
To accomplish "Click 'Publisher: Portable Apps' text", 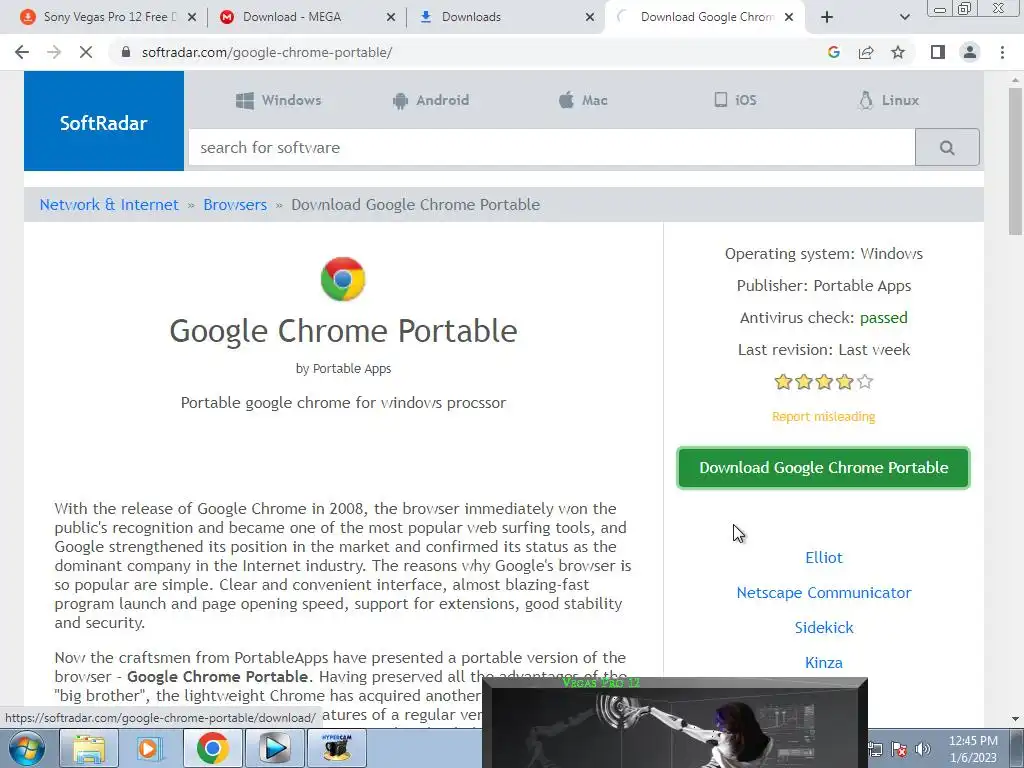I will [824, 285].
